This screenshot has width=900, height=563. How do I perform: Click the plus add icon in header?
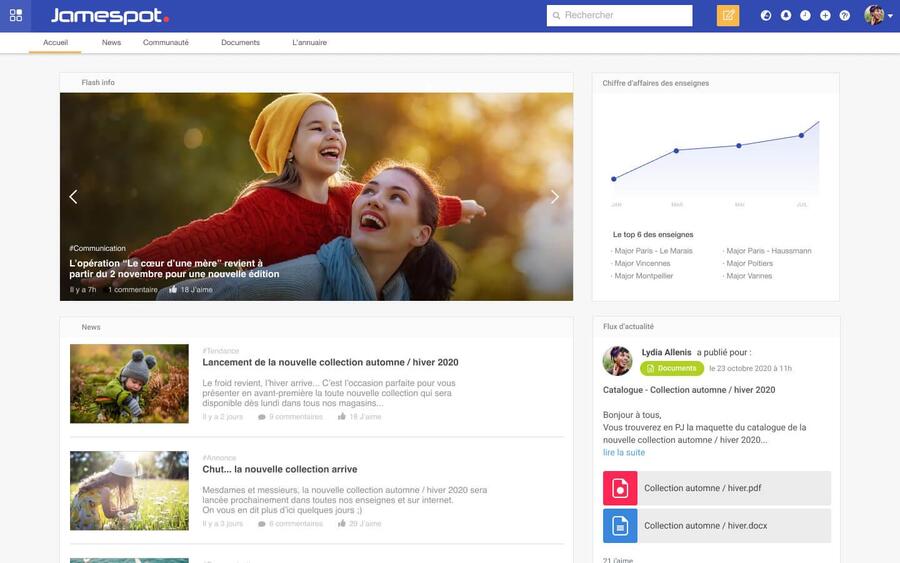825,15
